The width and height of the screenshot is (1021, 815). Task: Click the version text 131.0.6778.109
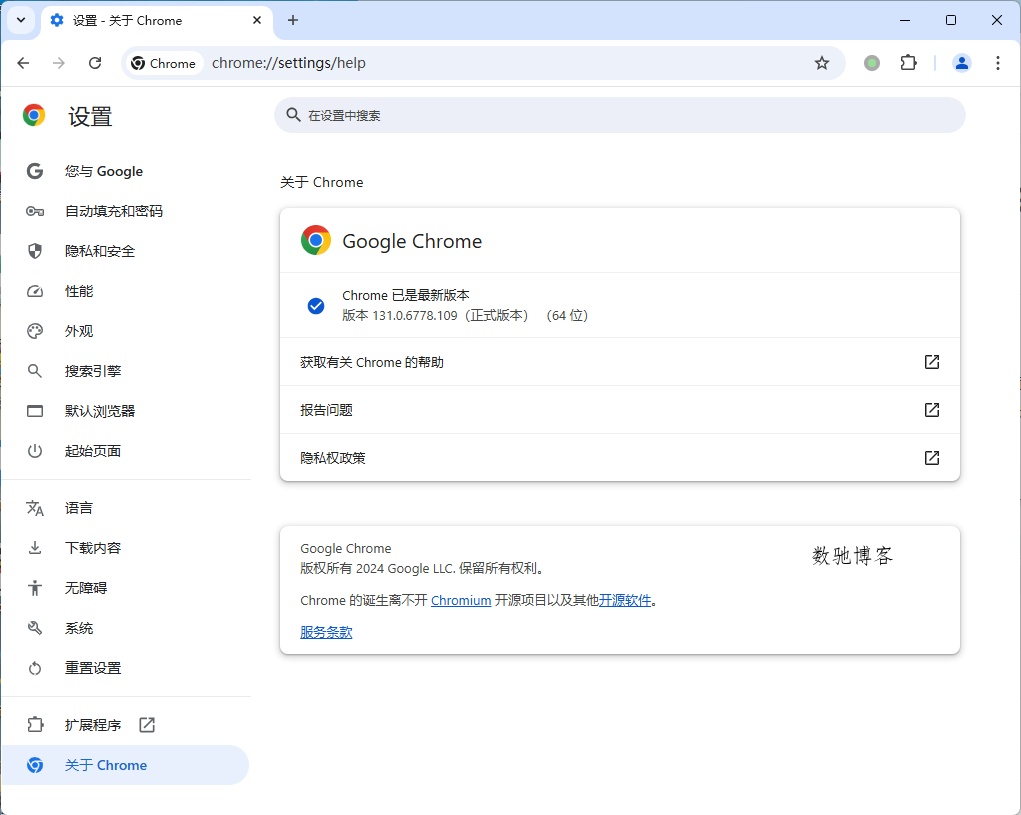tap(415, 316)
